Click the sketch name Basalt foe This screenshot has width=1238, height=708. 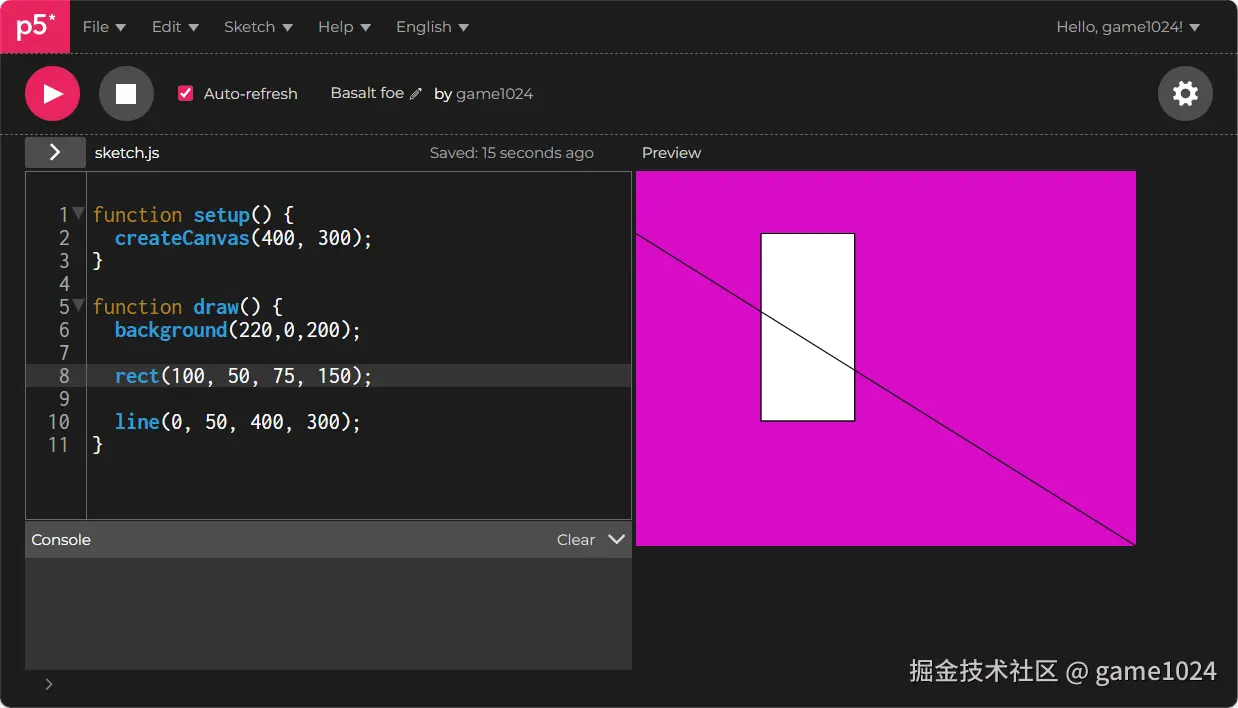[367, 93]
